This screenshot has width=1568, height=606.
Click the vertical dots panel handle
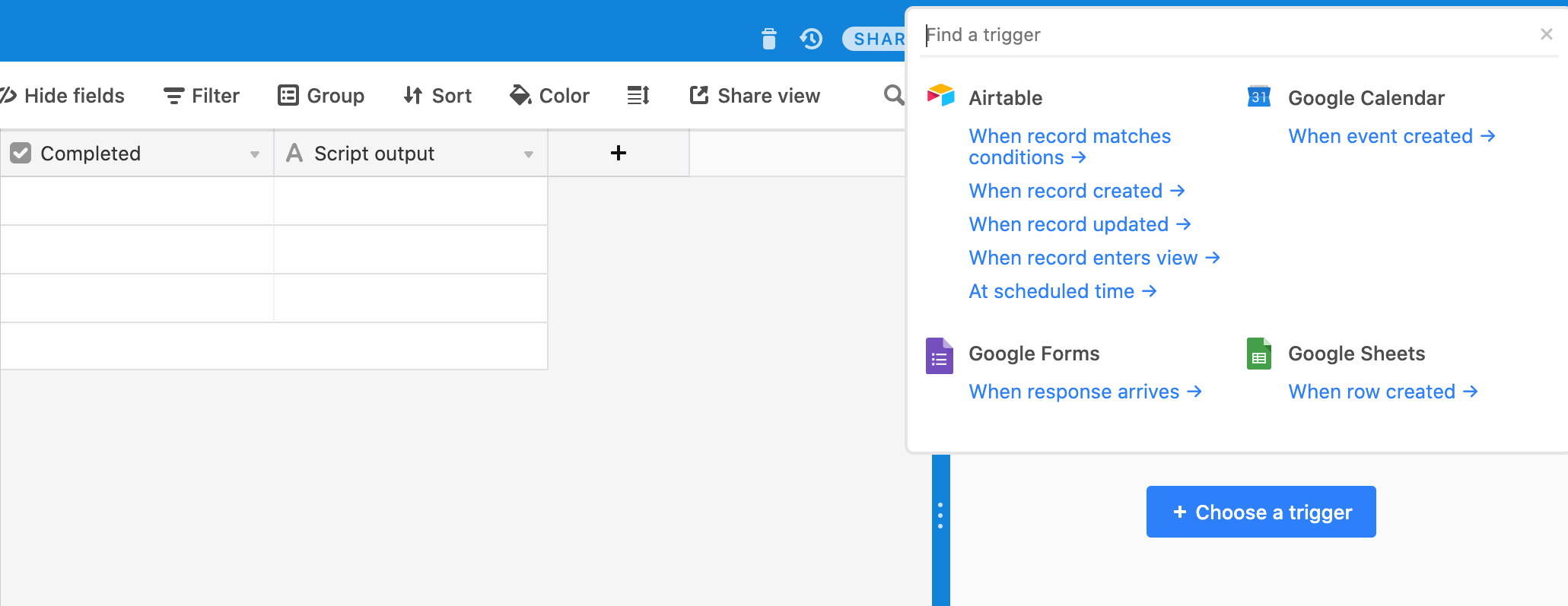(940, 516)
